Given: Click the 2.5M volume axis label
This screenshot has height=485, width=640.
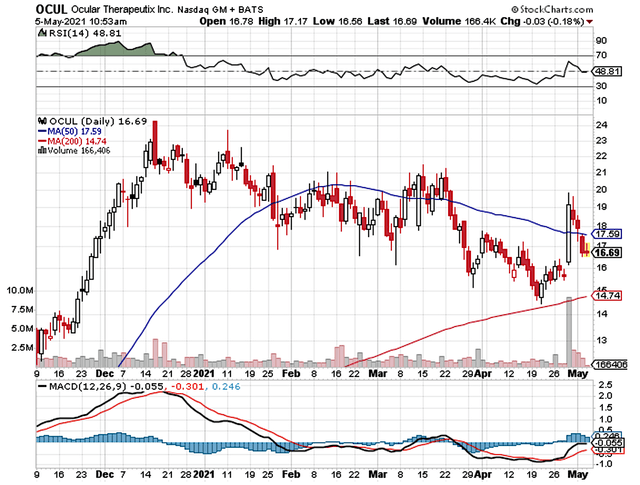Looking at the screenshot, I should pos(22,347).
